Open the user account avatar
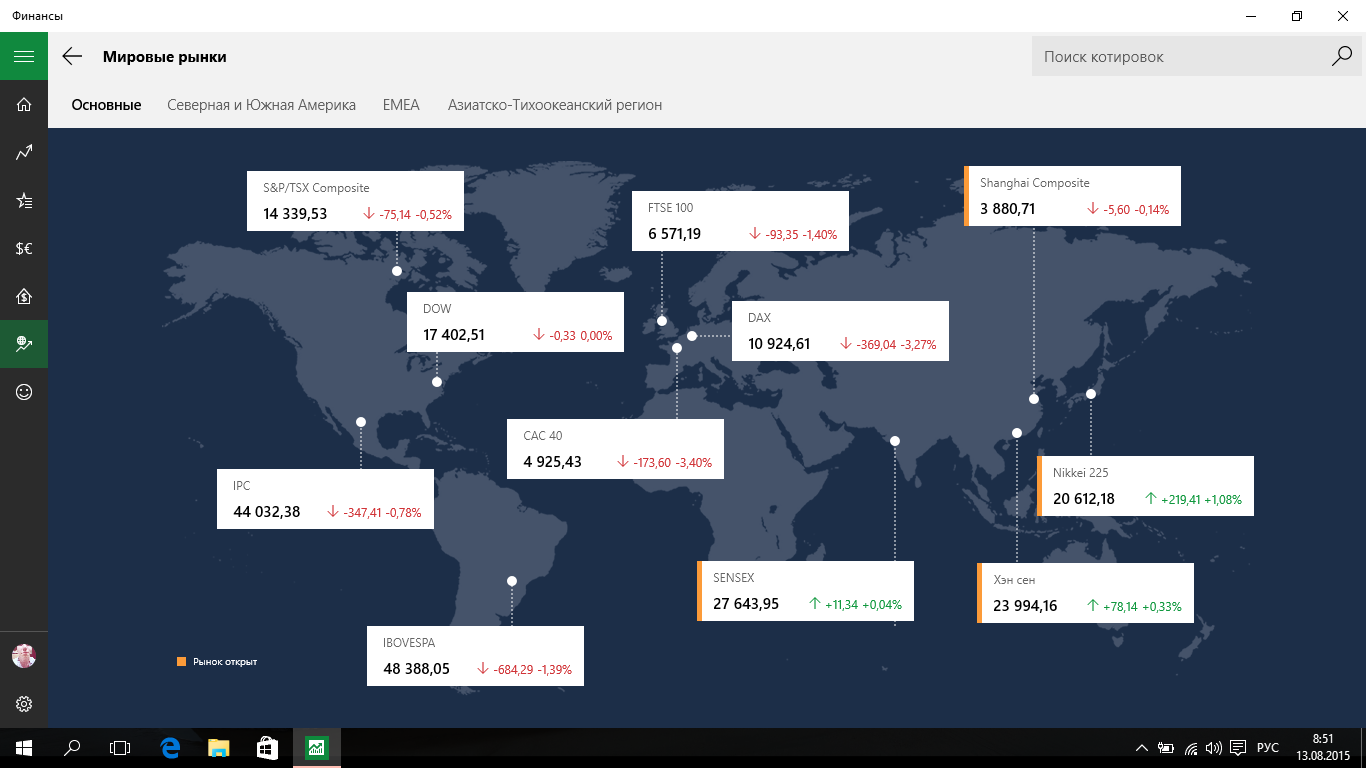Screen dimensions: 1366x768 24,656
